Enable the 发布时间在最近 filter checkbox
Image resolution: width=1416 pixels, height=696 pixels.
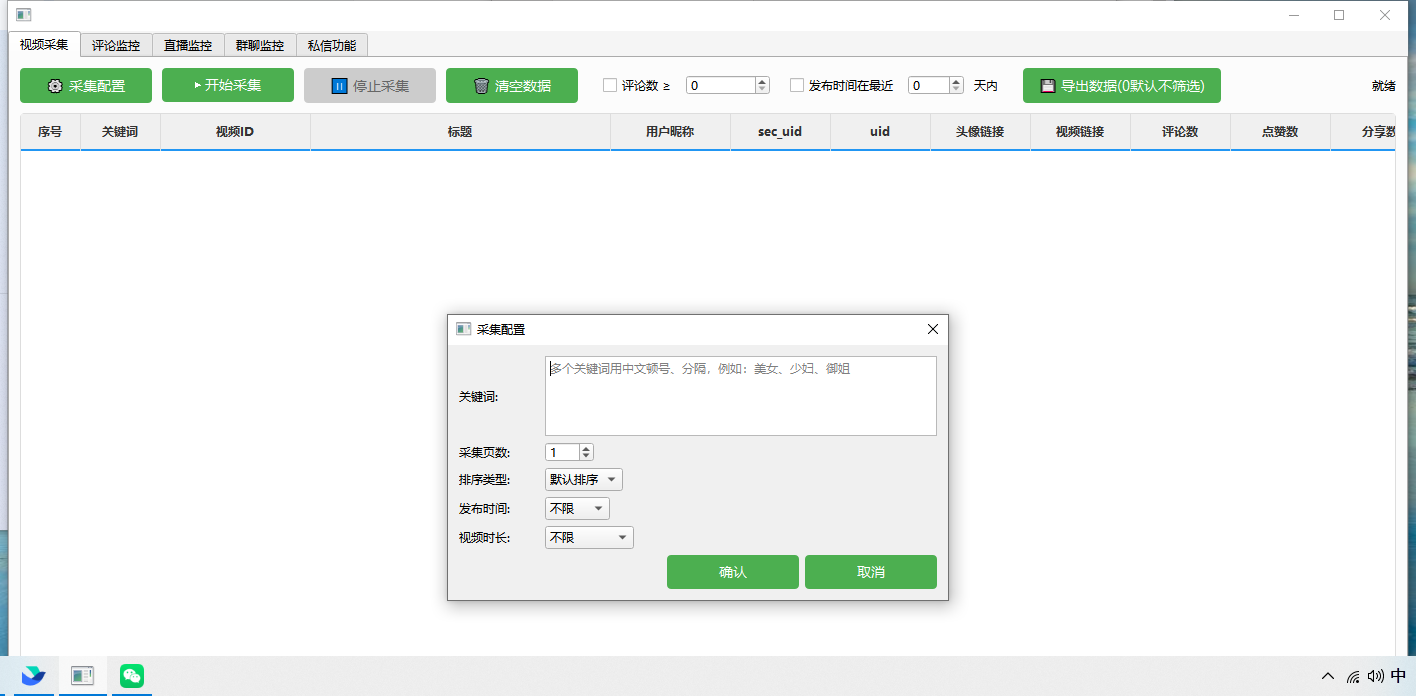click(x=797, y=86)
